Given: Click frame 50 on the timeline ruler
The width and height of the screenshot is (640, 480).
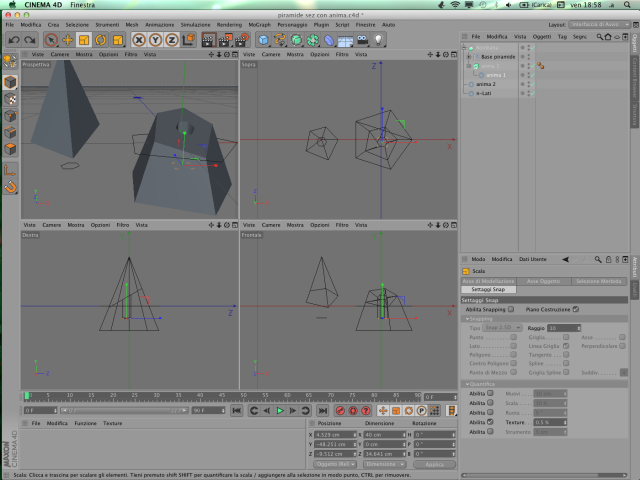Looking at the screenshot, I should [x=243, y=396].
